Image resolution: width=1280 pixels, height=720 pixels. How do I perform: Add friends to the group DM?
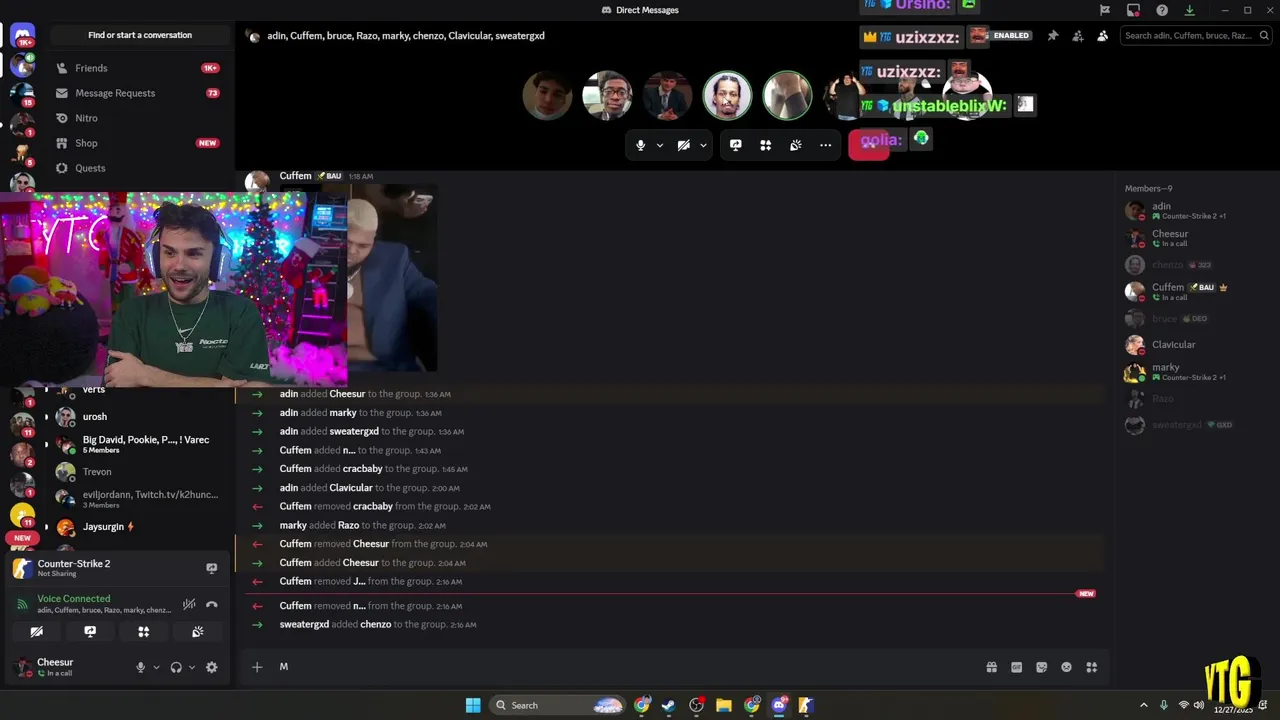click(x=1078, y=36)
